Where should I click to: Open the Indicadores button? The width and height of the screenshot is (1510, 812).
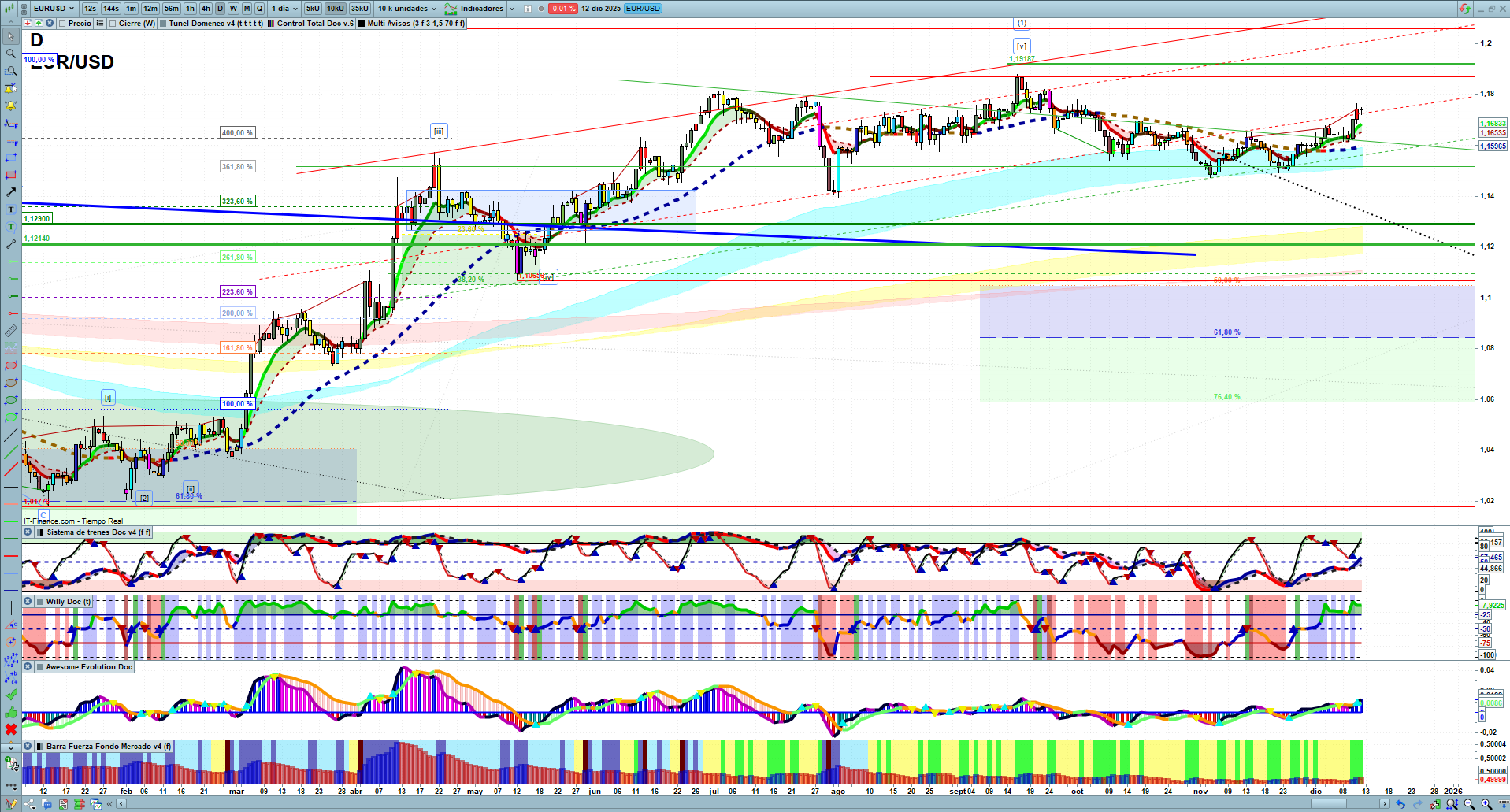[474, 9]
